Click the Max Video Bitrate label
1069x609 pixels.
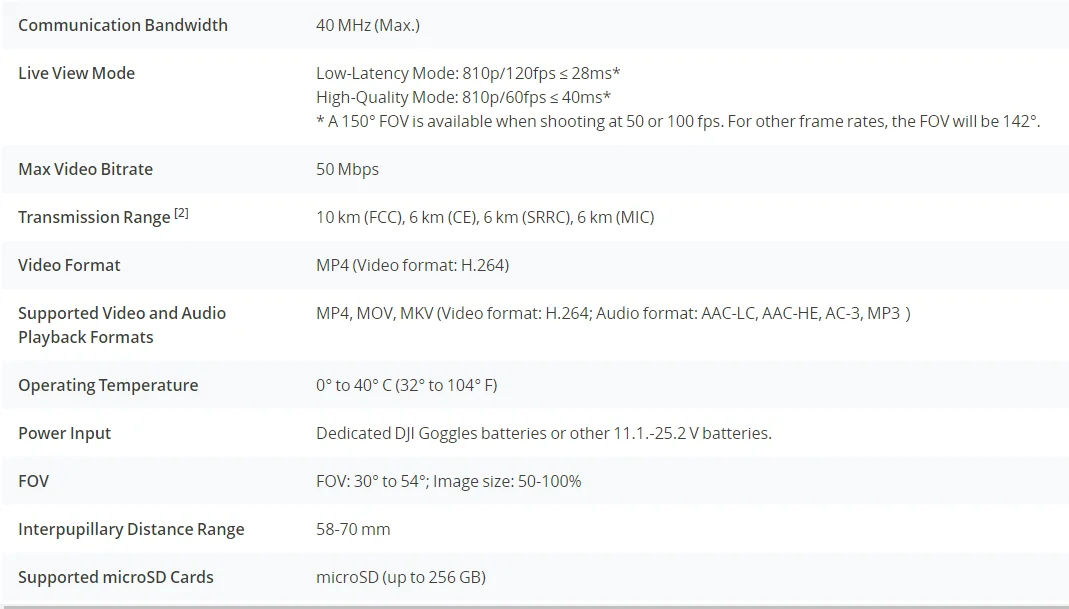pos(85,169)
